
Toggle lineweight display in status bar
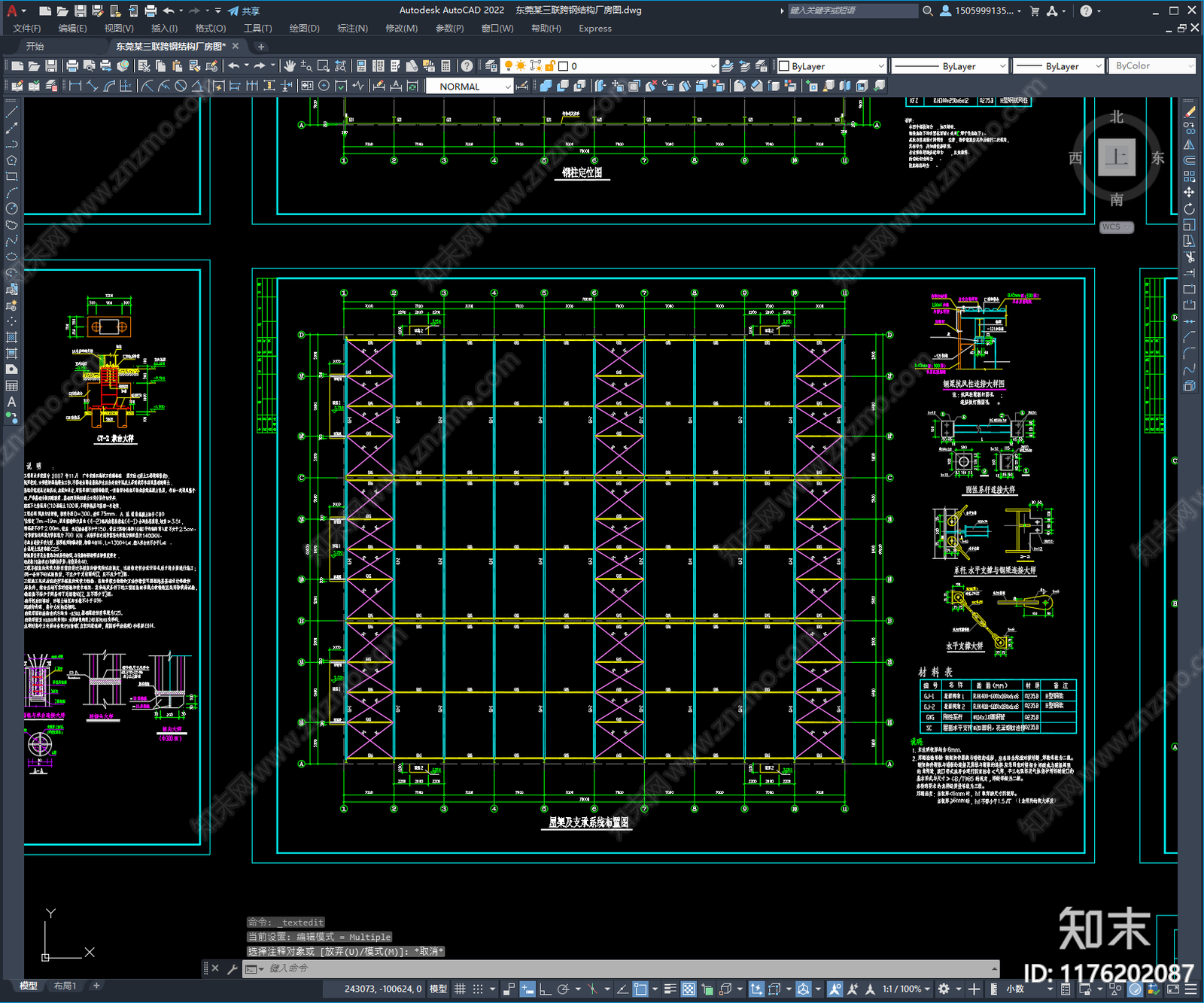670,989
